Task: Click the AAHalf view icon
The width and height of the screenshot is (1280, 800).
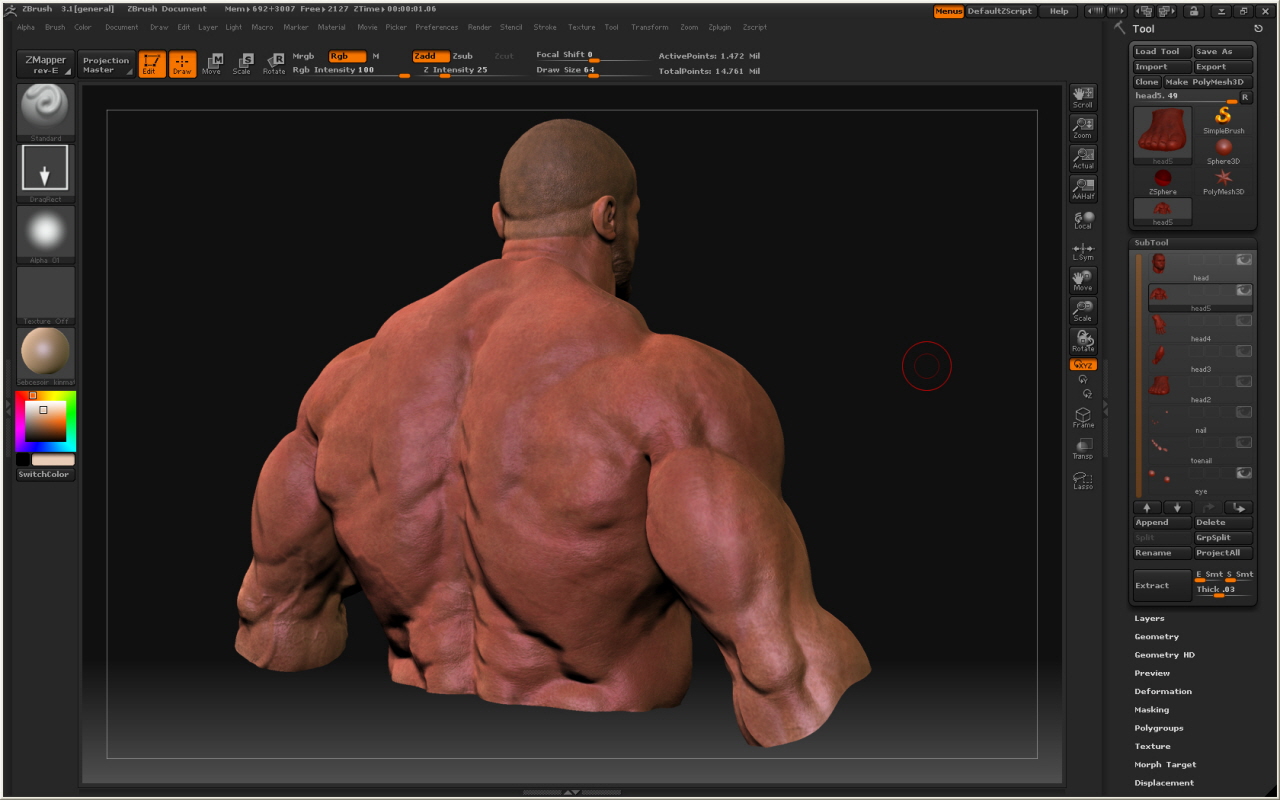Action: pos(1083,189)
